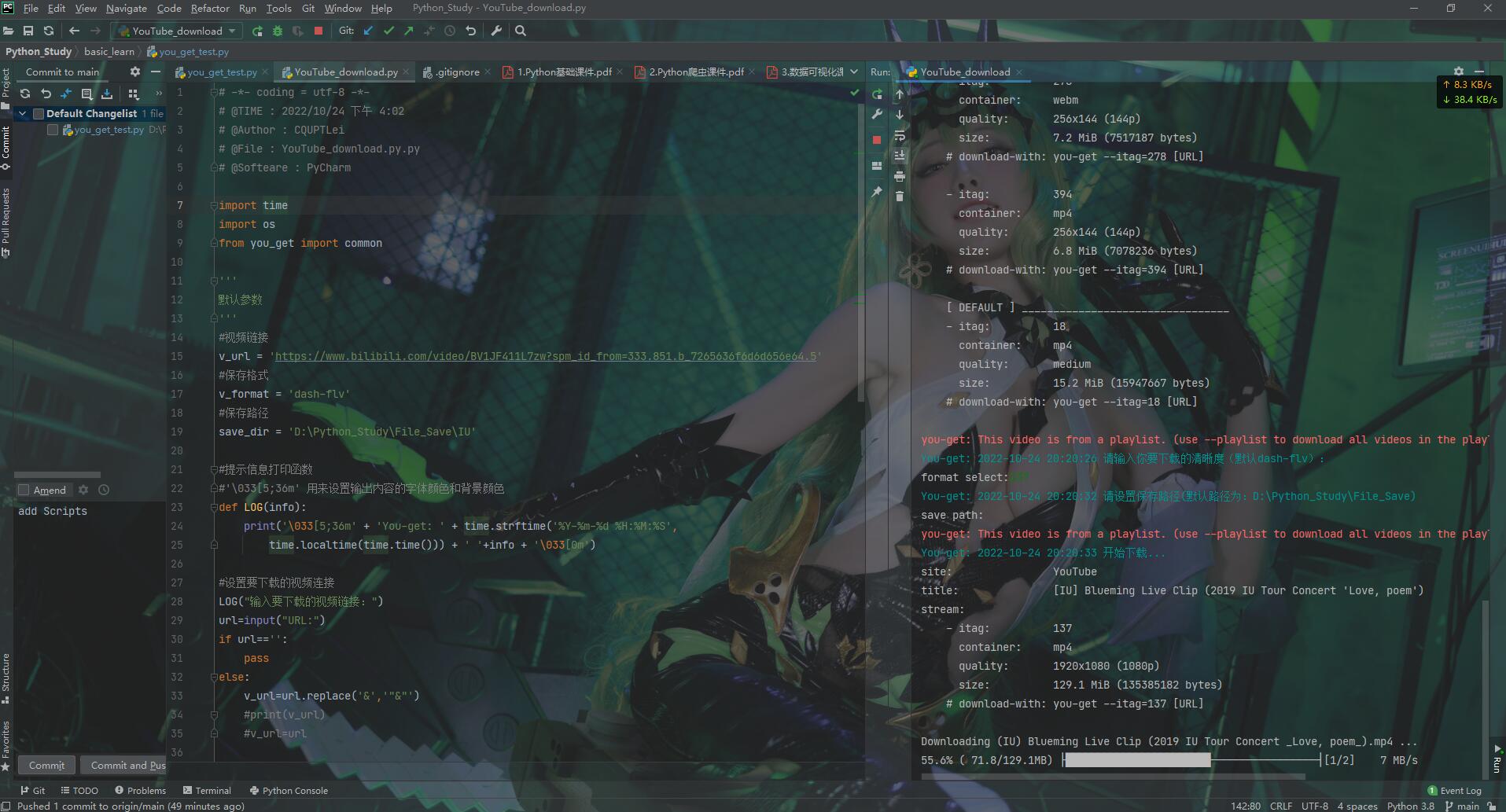Refresh changes in the Commit panel
The height and width of the screenshot is (812, 1506).
pos(25,94)
